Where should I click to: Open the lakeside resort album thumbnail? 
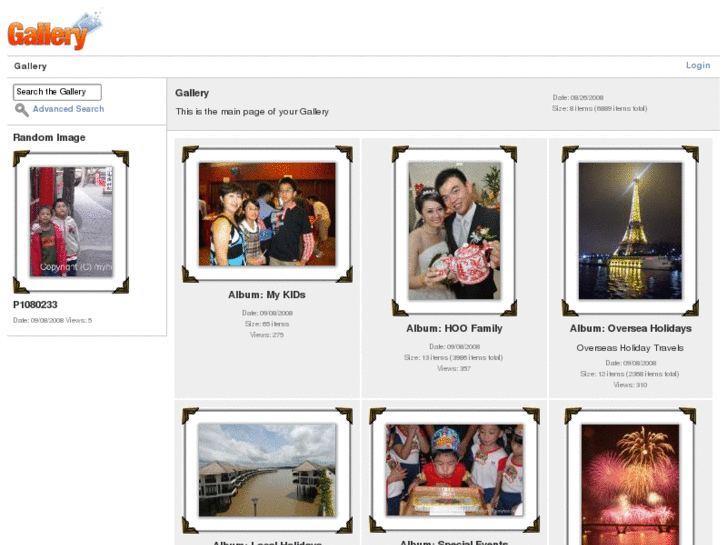click(x=267, y=470)
